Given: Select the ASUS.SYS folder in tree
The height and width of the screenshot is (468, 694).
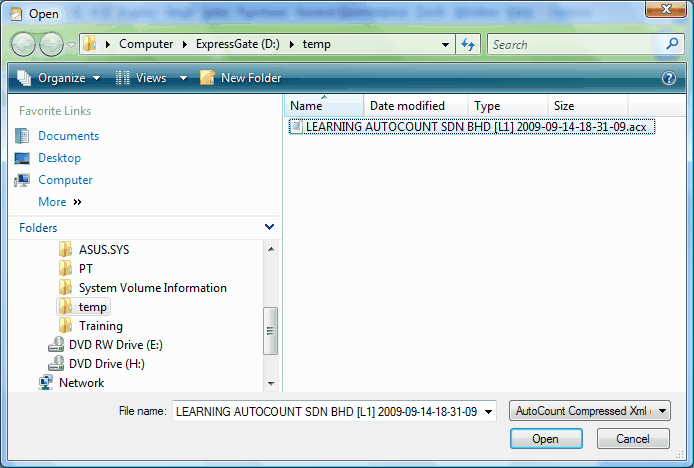Looking at the screenshot, I should [x=104, y=250].
